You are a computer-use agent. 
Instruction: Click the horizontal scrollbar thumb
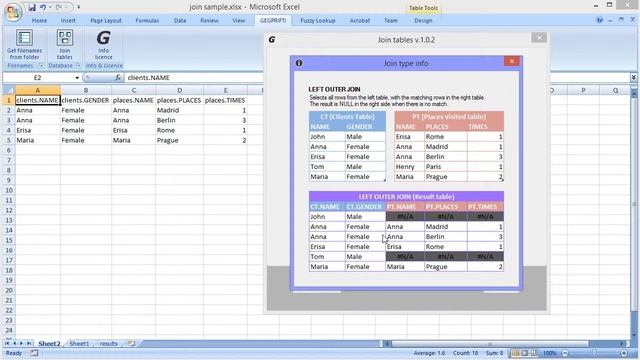[x=490, y=344]
